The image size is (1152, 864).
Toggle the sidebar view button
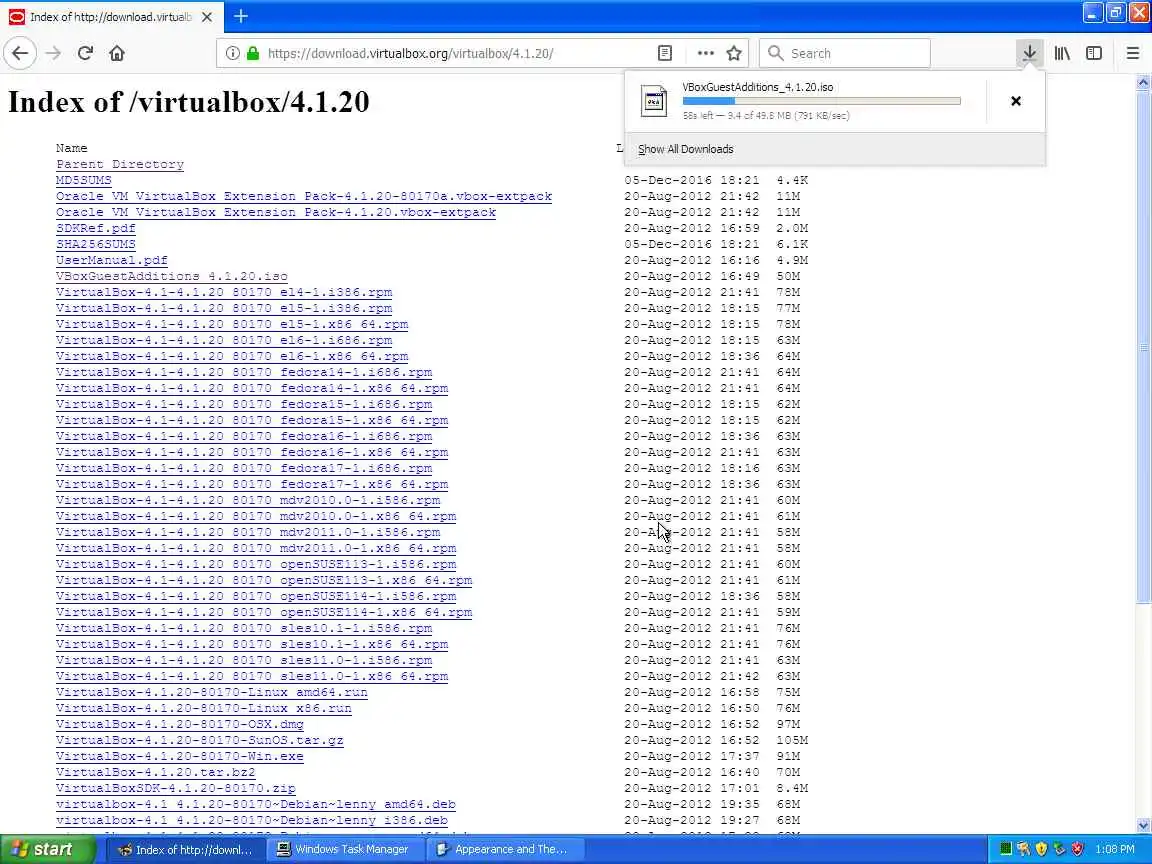click(x=1094, y=53)
